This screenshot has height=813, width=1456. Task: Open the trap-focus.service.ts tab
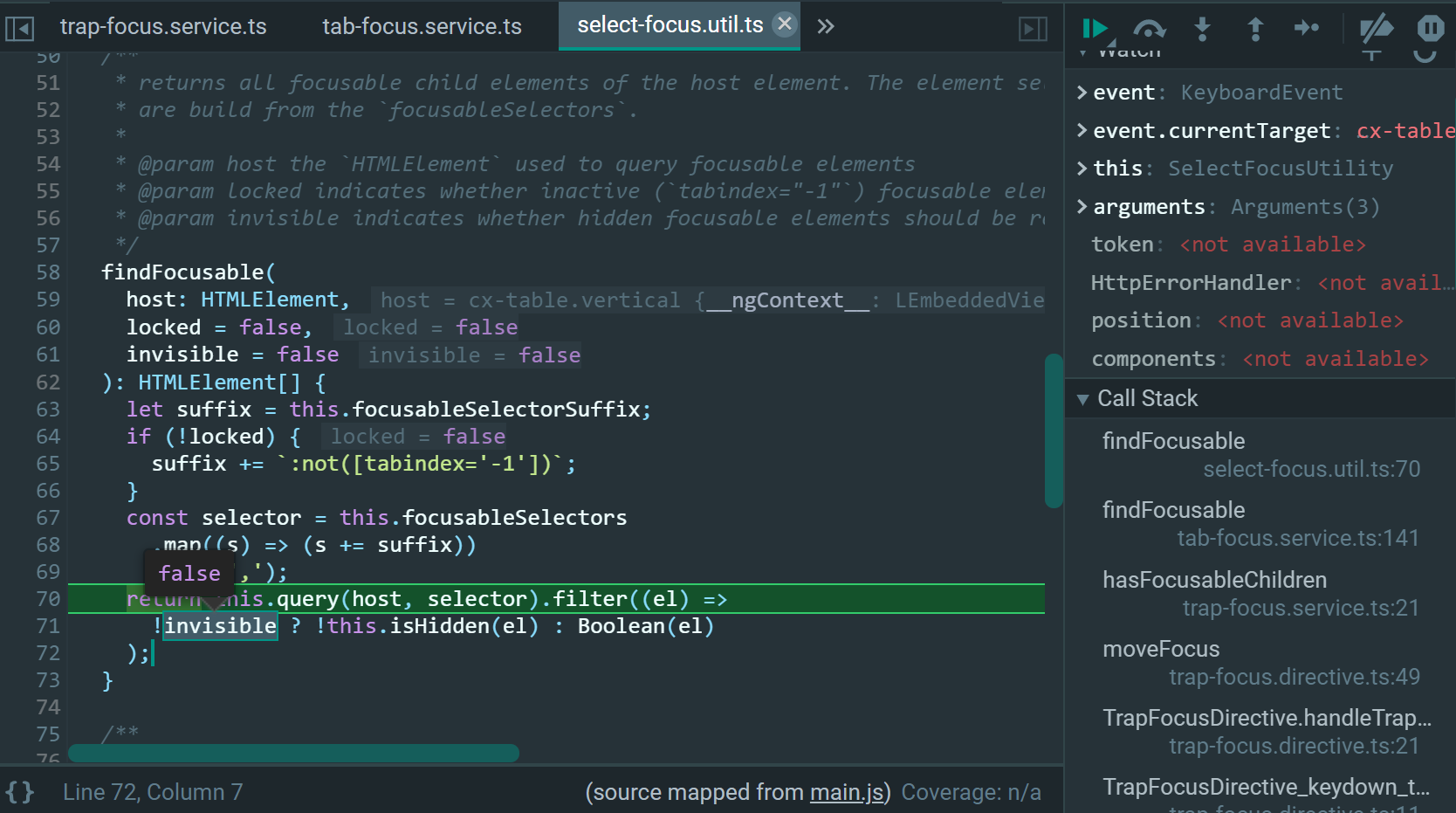tap(163, 26)
